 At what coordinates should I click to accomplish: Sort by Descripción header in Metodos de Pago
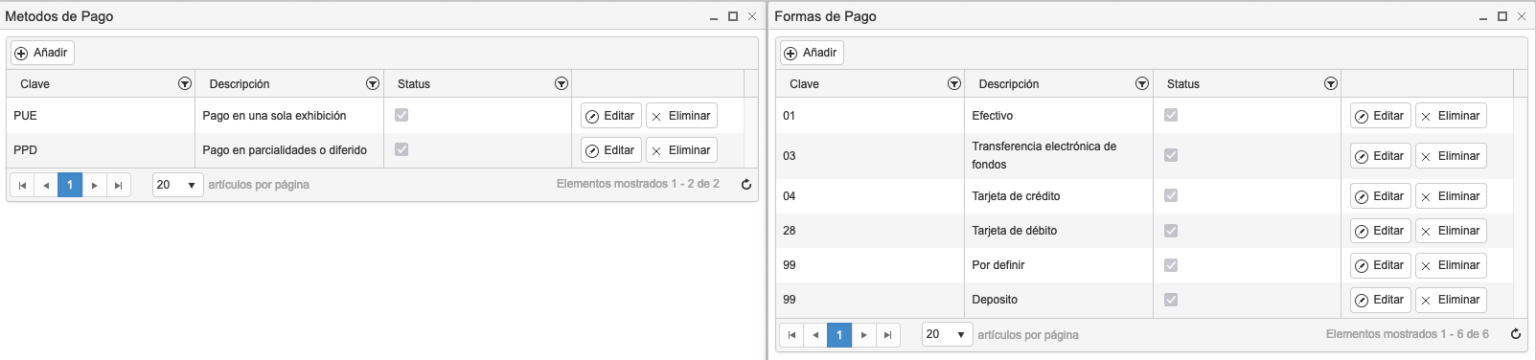coord(239,84)
